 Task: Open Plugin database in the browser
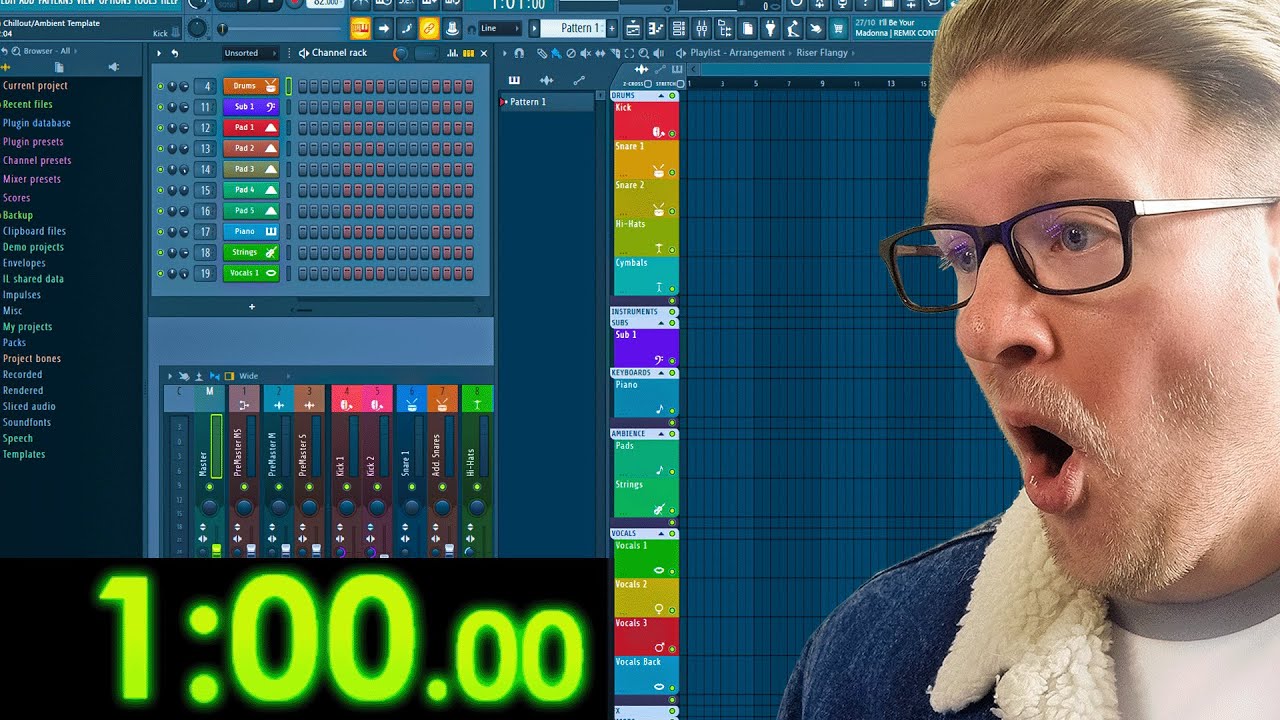click(37, 123)
